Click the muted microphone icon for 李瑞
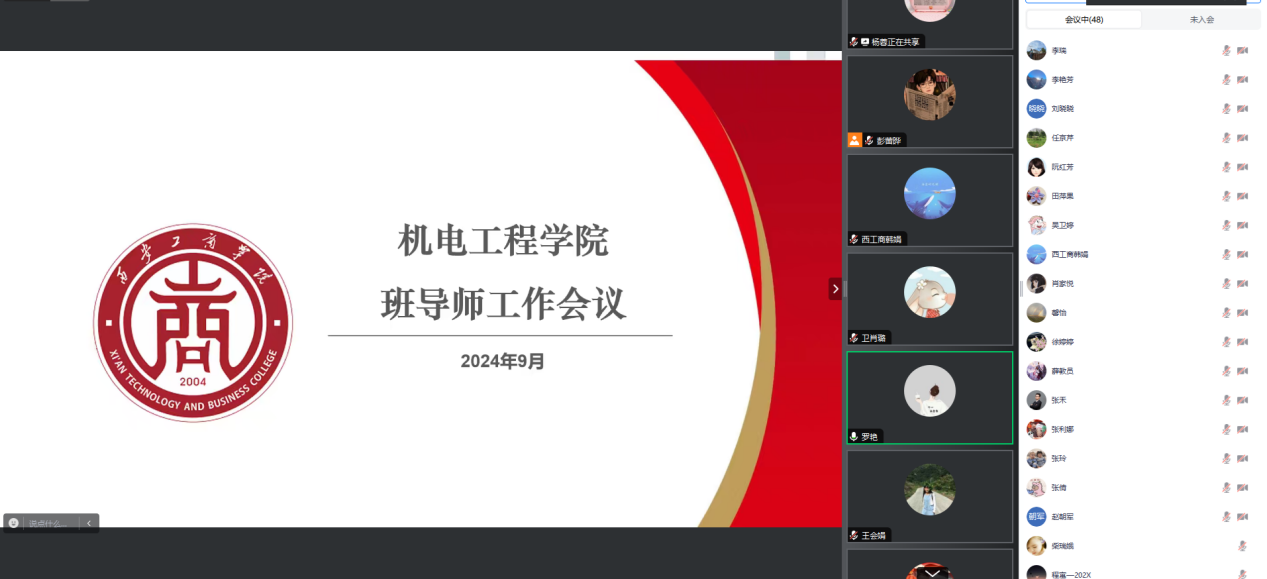The height and width of the screenshot is (579, 1267). click(x=1226, y=50)
